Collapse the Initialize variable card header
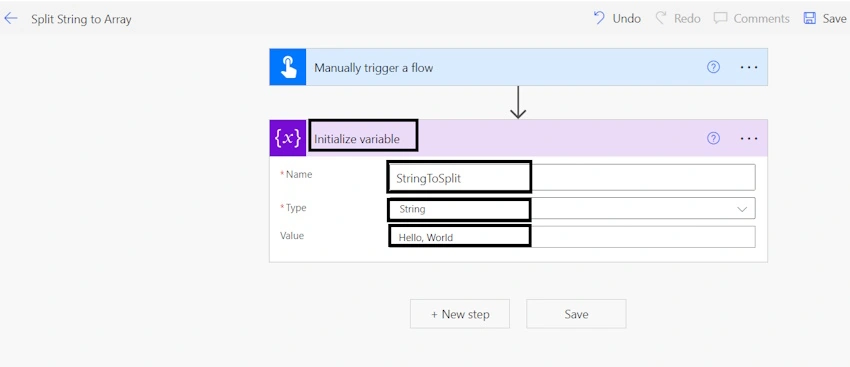 tap(518, 138)
